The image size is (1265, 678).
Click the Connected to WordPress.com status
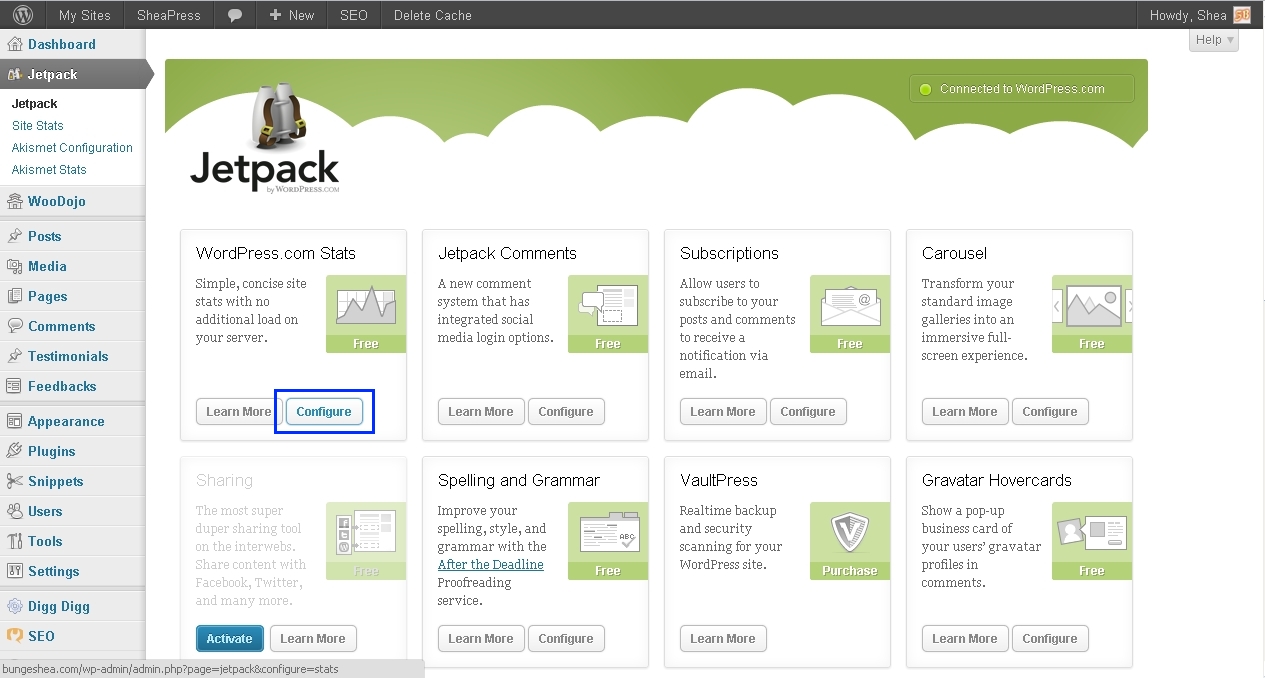[1022, 89]
